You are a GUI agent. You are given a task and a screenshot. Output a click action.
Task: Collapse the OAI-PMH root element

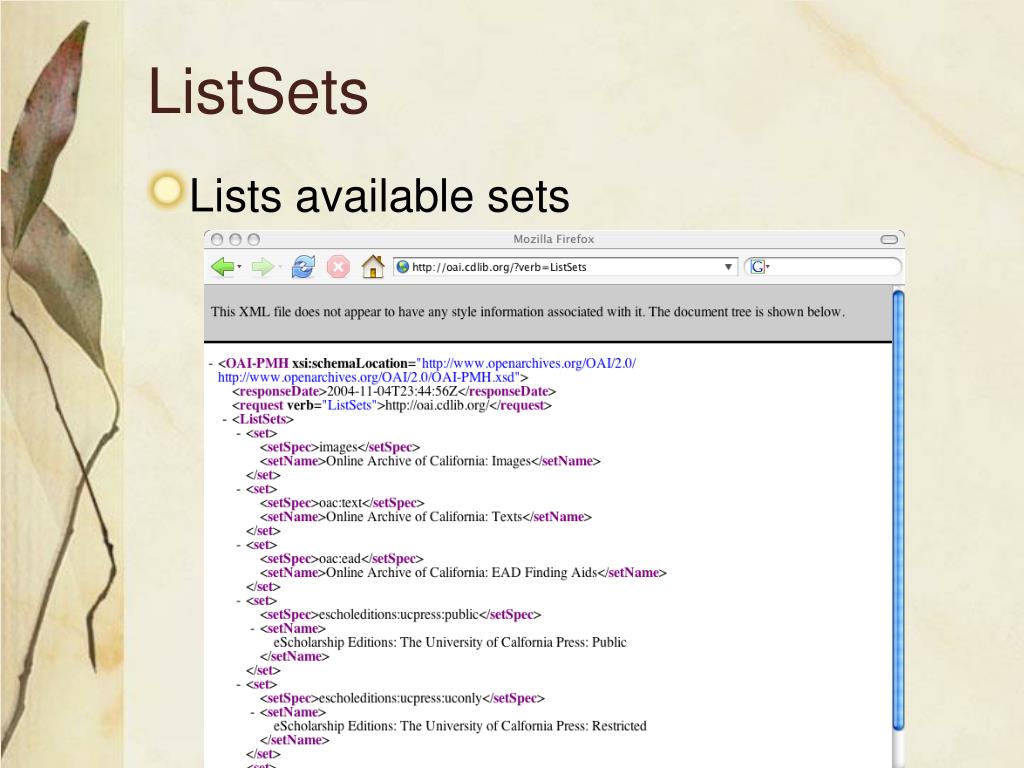pos(211,364)
